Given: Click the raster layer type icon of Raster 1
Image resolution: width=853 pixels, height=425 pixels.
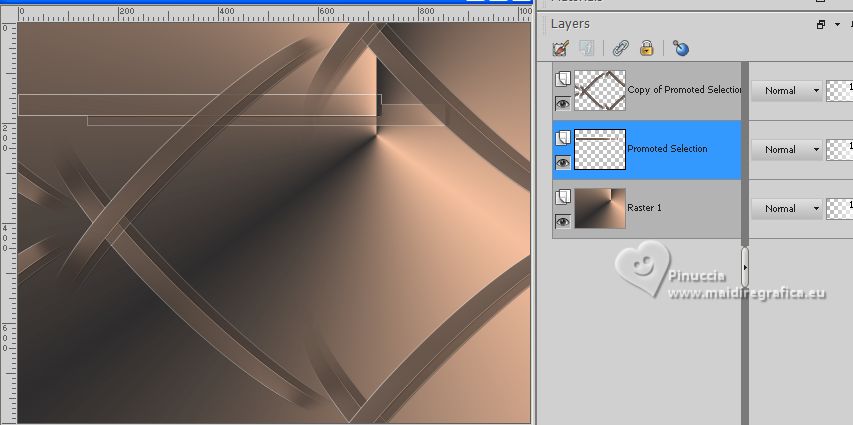Looking at the screenshot, I should click(563, 197).
